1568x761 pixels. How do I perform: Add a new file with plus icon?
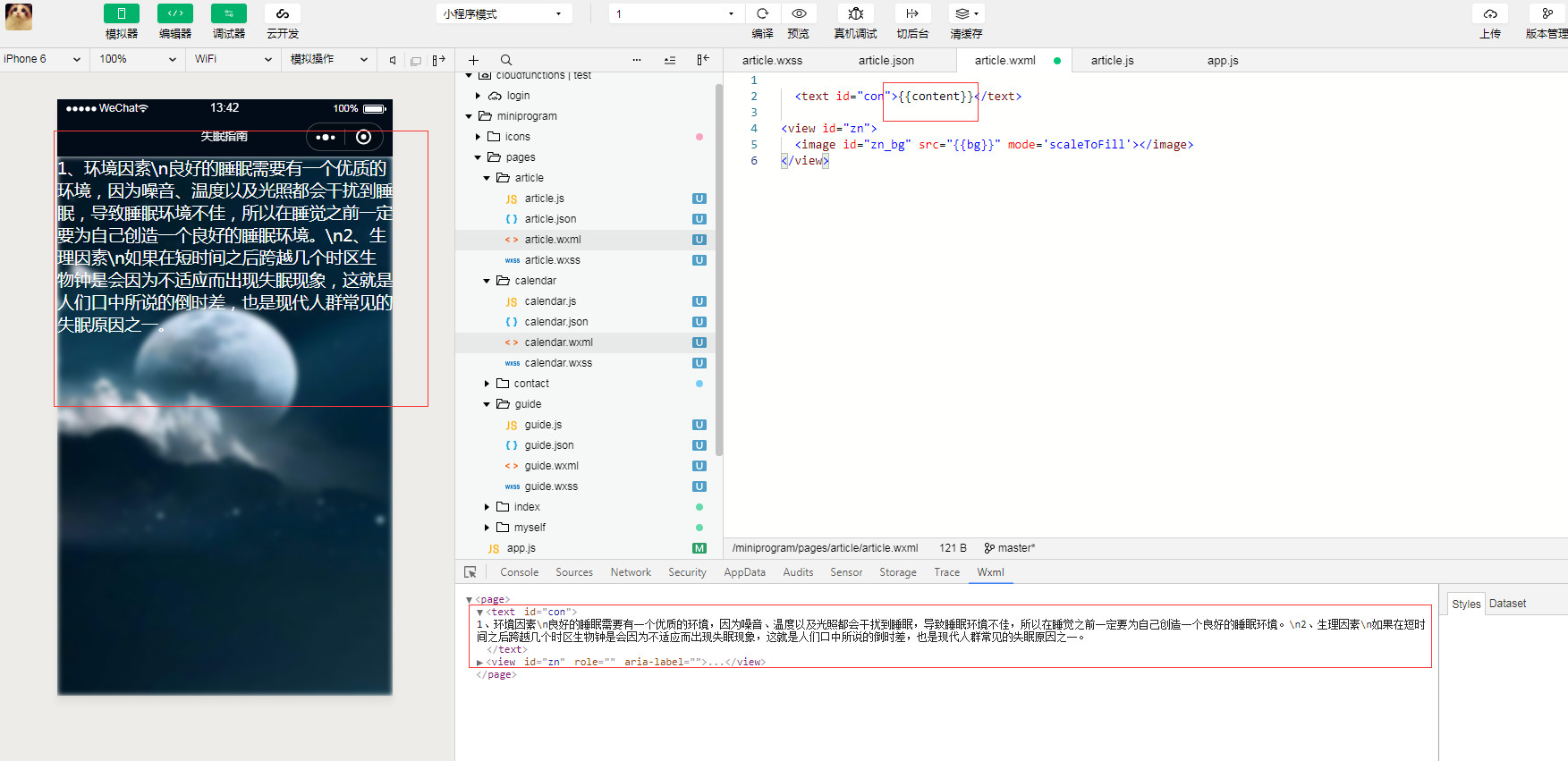click(x=474, y=60)
